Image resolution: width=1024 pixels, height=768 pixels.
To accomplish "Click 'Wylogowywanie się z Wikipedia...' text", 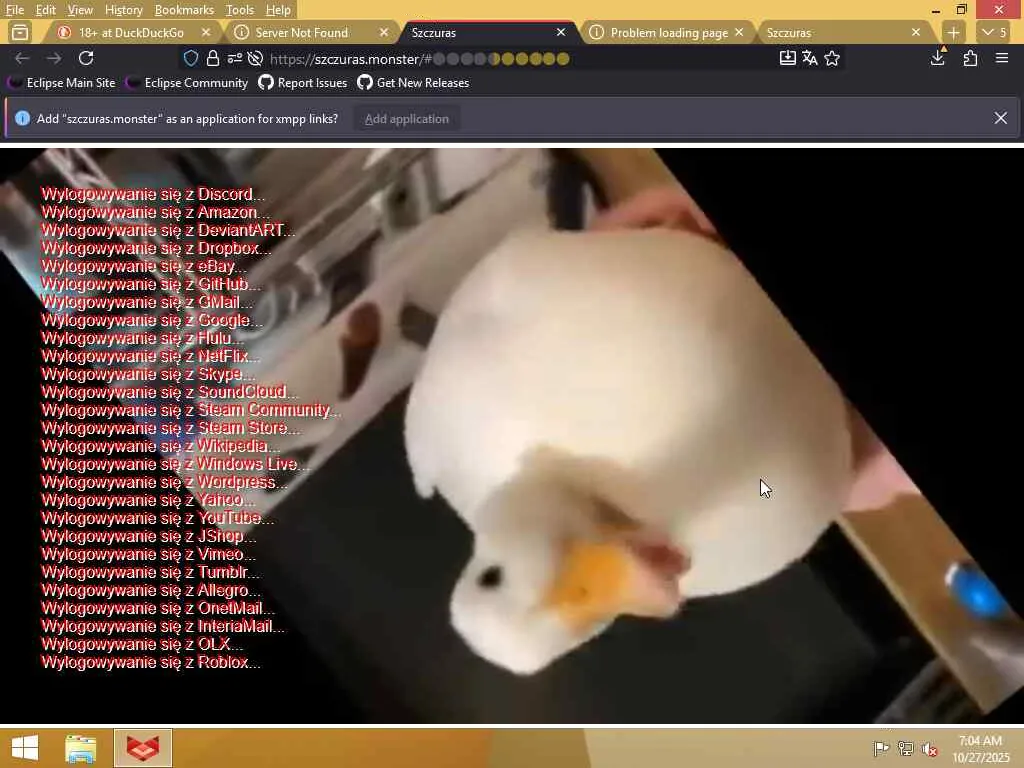I will (x=161, y=446).
